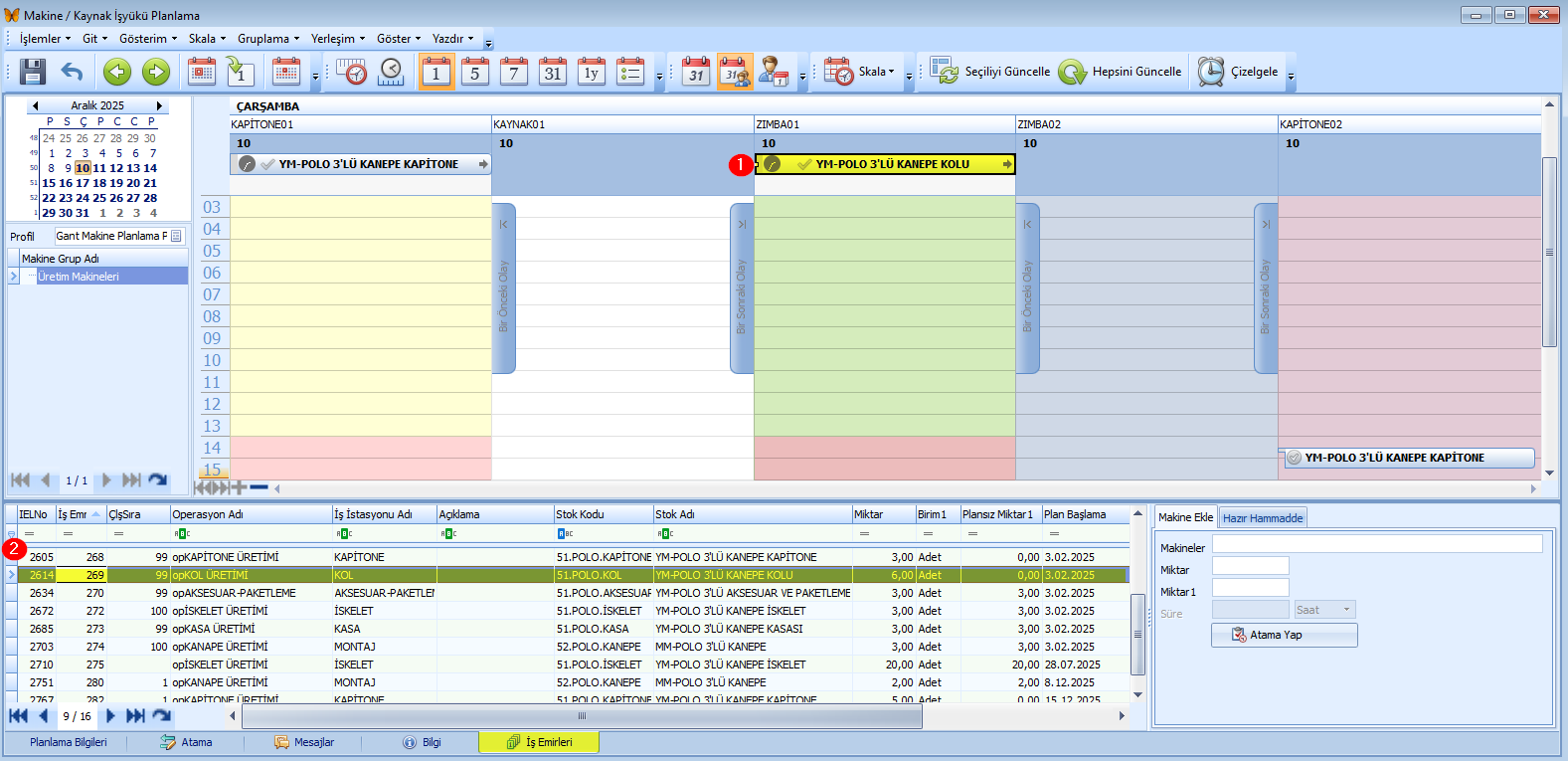Click the Seçiliyi Güncelle icon

[944, 72]
